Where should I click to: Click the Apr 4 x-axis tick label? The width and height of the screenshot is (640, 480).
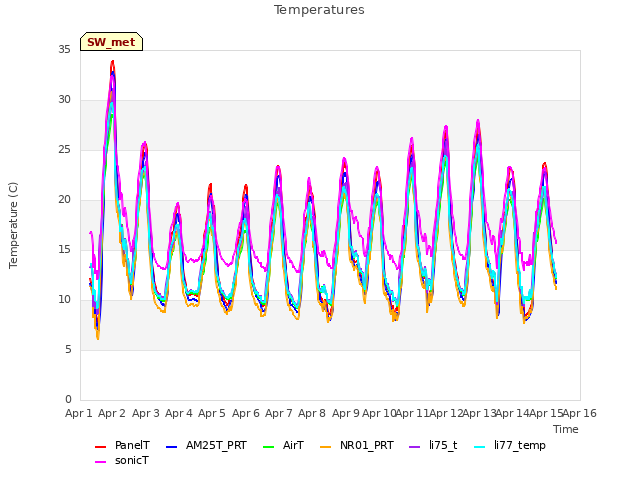click(179, 413)
